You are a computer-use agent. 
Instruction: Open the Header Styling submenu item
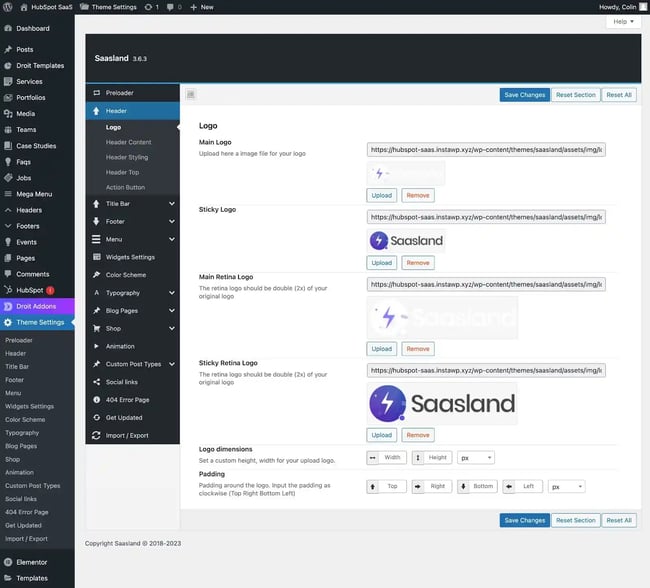tap(127, 157)
